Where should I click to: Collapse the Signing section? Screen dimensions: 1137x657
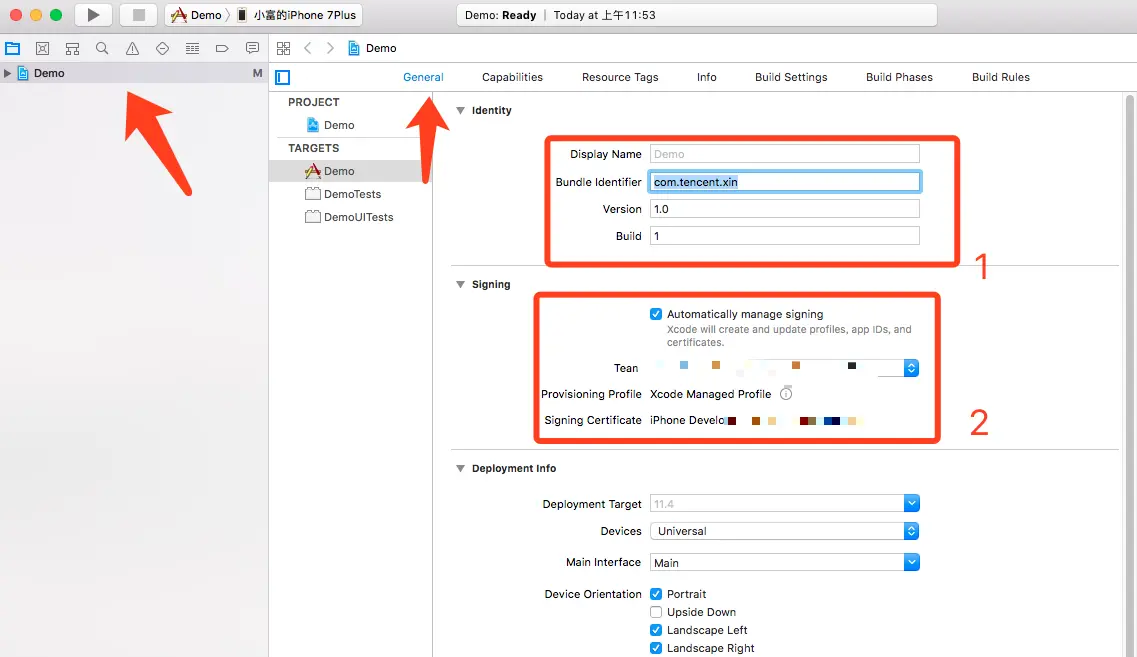click(x=460, y=284)
